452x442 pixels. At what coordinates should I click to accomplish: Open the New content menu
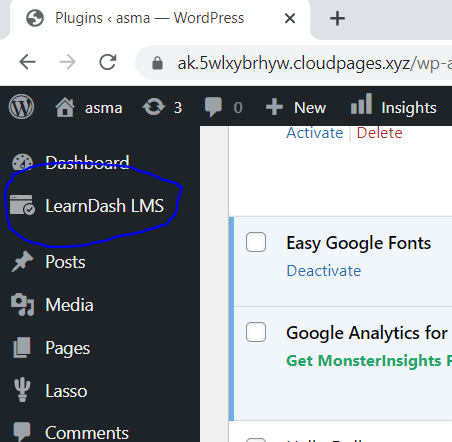coord(310,107)
